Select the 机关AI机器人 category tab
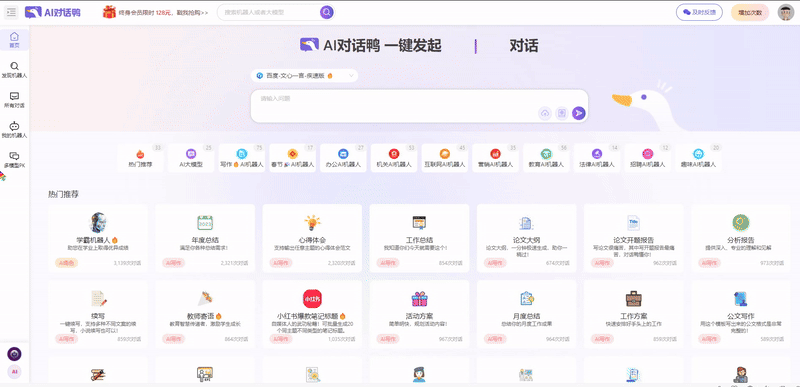 click(x=394, y=158)
